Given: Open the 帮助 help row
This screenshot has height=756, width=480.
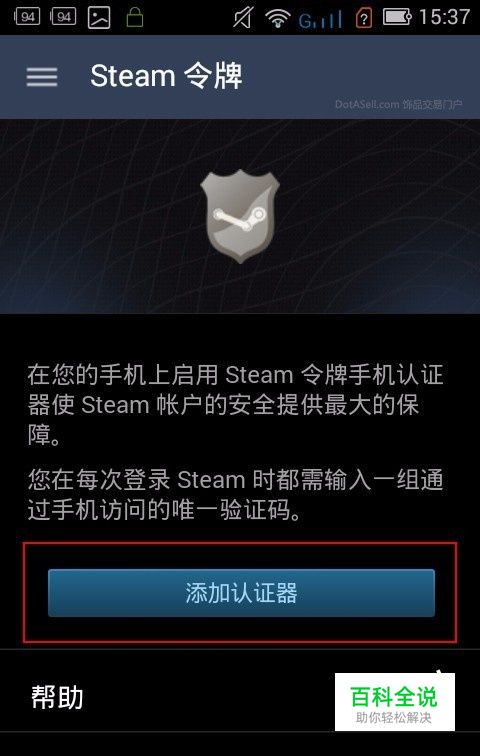Looking at the screenshot, I should coord(240,697).
